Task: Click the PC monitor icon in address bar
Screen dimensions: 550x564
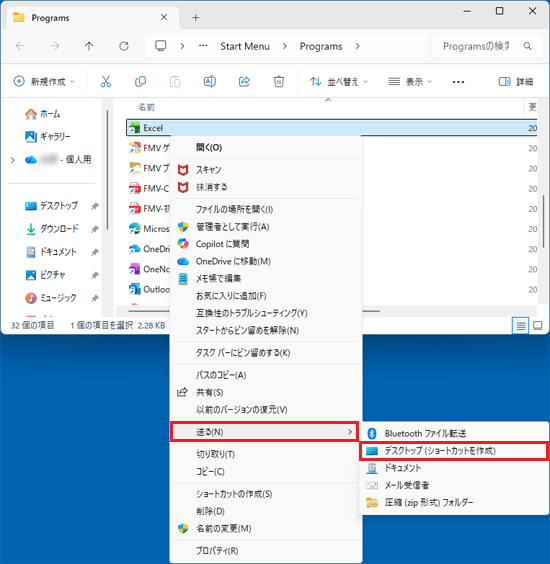Action: point(160,46)
